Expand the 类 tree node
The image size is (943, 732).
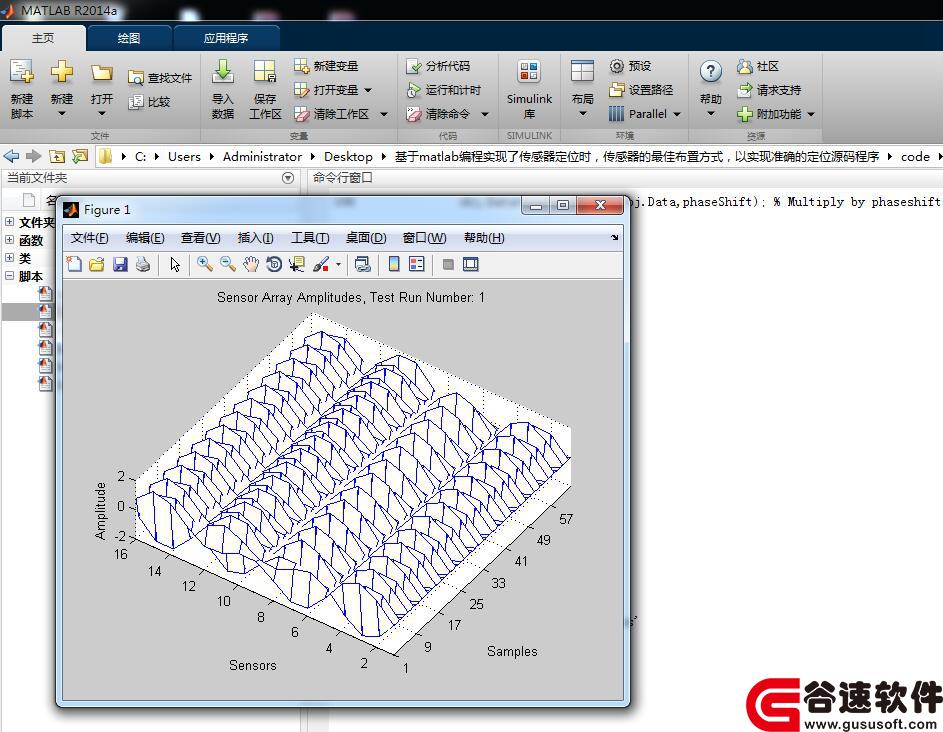point(10,257)
